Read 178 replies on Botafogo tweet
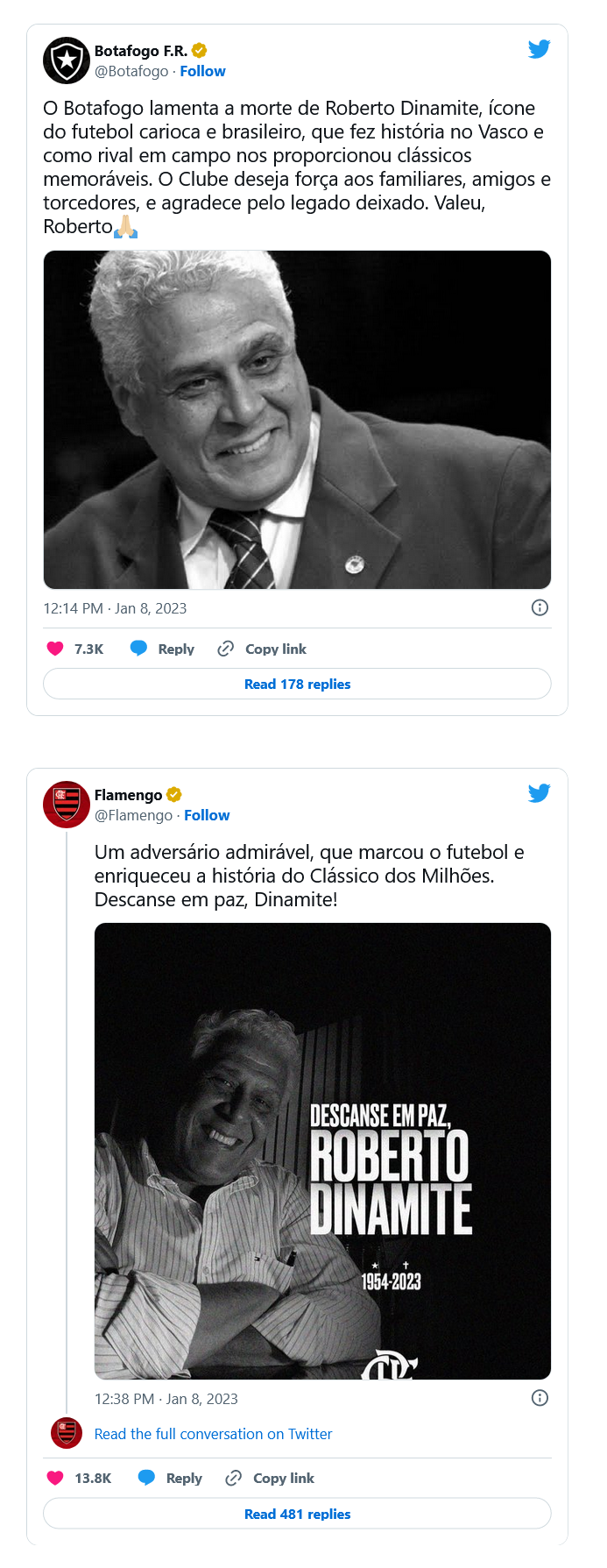Viewport: 607px width, 1568px height. coord(297,684)
